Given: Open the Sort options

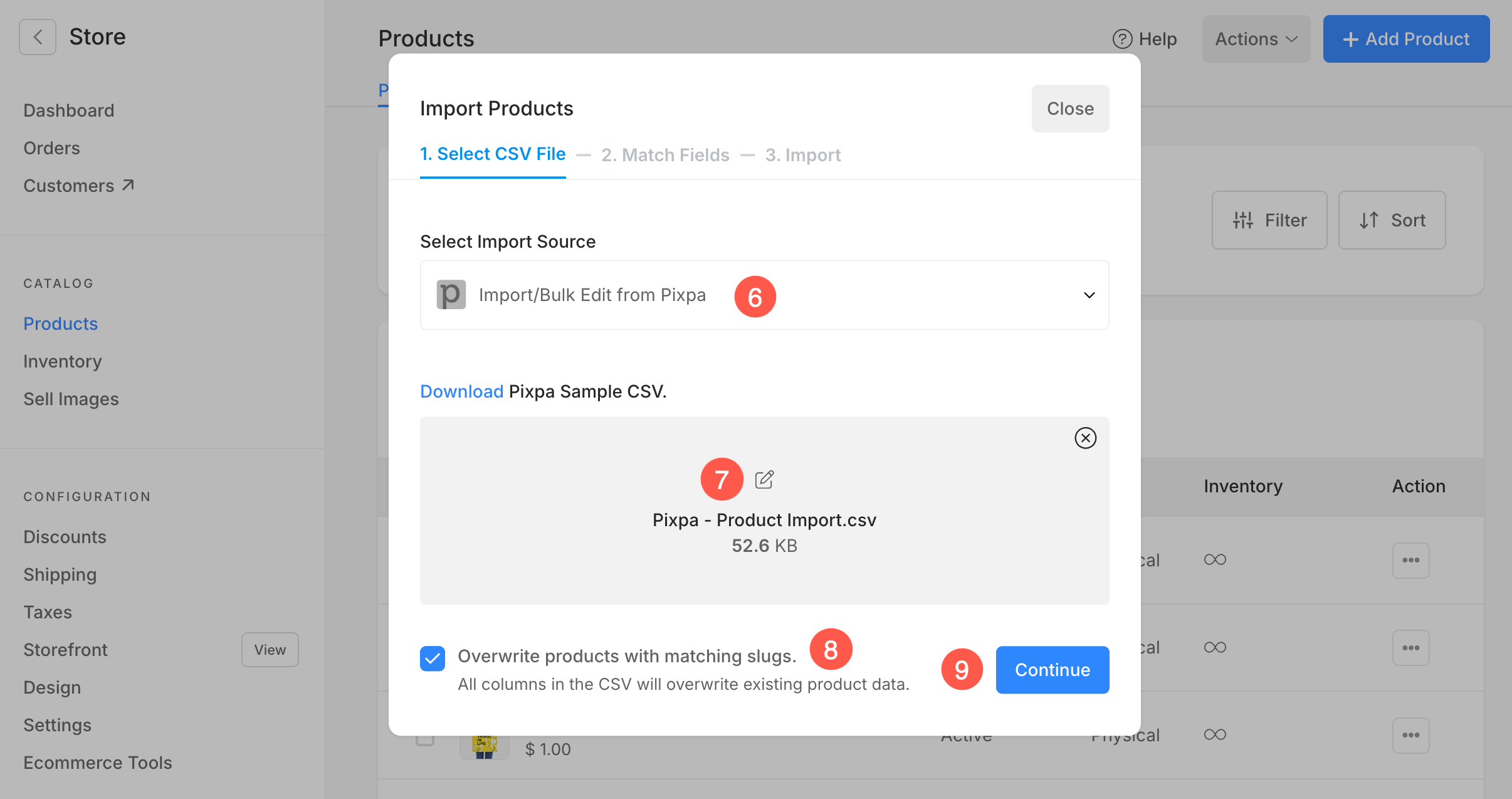Looking at the screenshot, I should point(1392,220).
